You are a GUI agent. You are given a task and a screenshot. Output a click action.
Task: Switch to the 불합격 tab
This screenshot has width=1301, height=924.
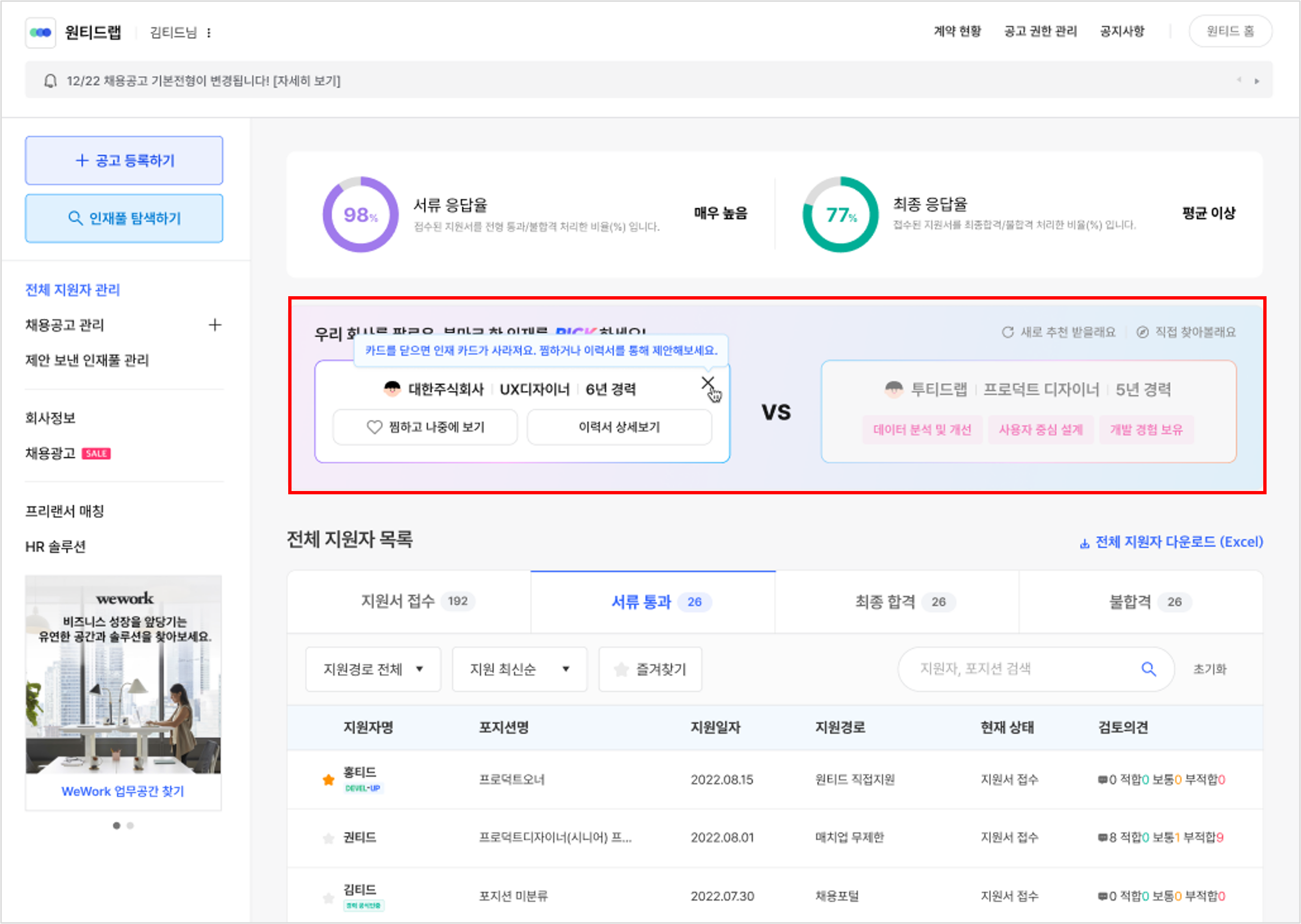[x=1141, y=601]
